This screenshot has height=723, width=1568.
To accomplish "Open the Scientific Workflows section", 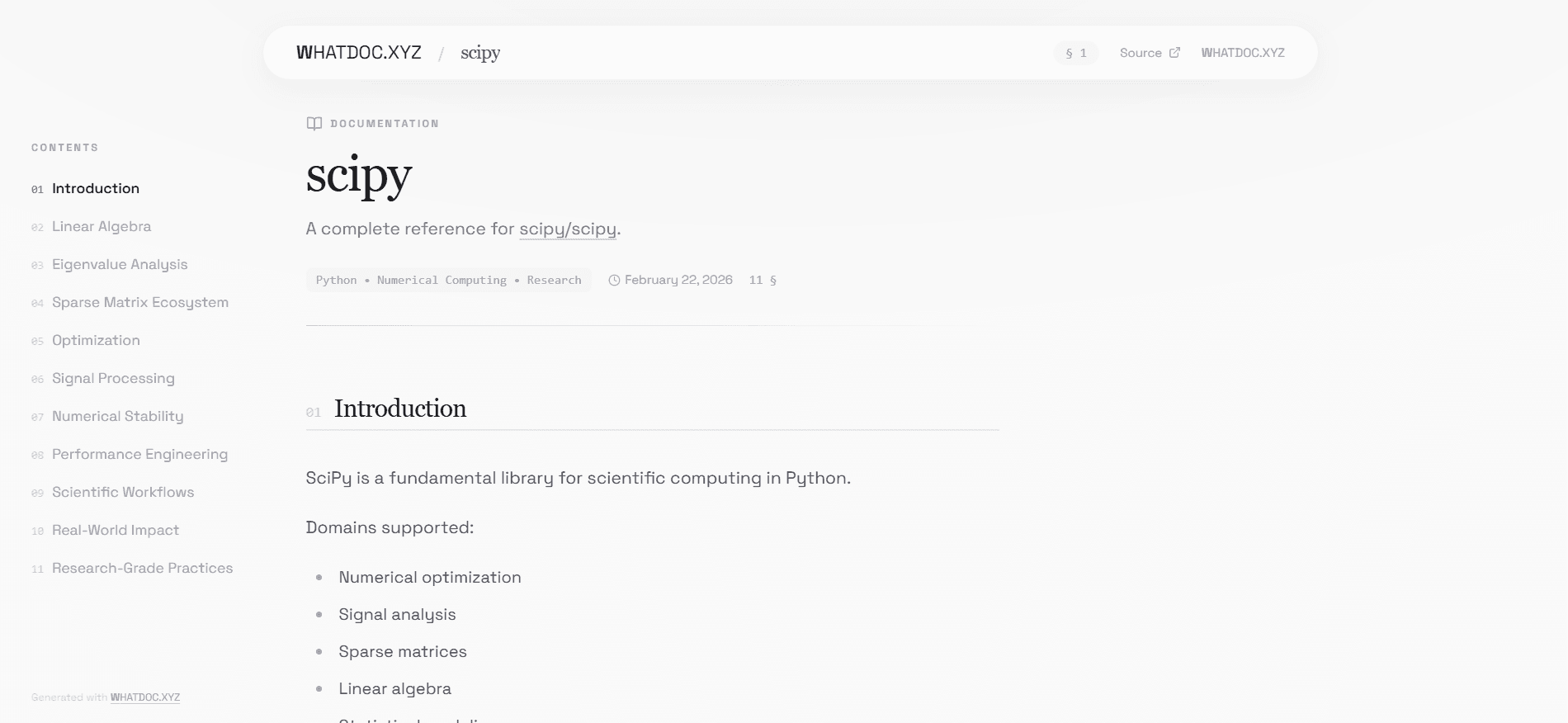I will (123, 492).
